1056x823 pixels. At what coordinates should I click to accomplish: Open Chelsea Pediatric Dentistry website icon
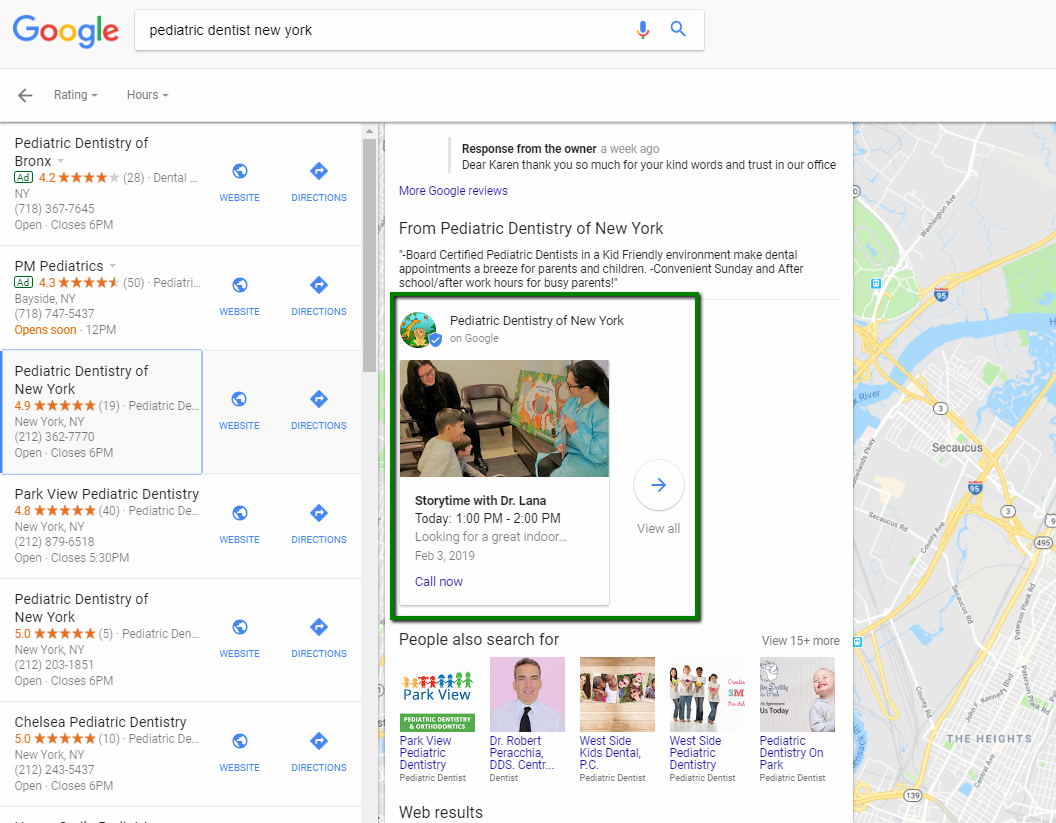[239, 741]
